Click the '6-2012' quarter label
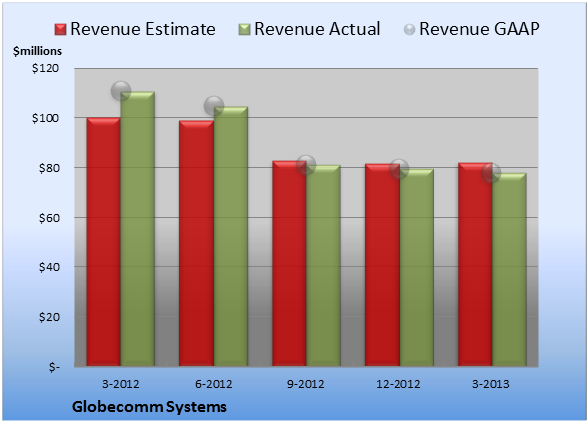The image size is (588, 422). click(x=214, y=384)
